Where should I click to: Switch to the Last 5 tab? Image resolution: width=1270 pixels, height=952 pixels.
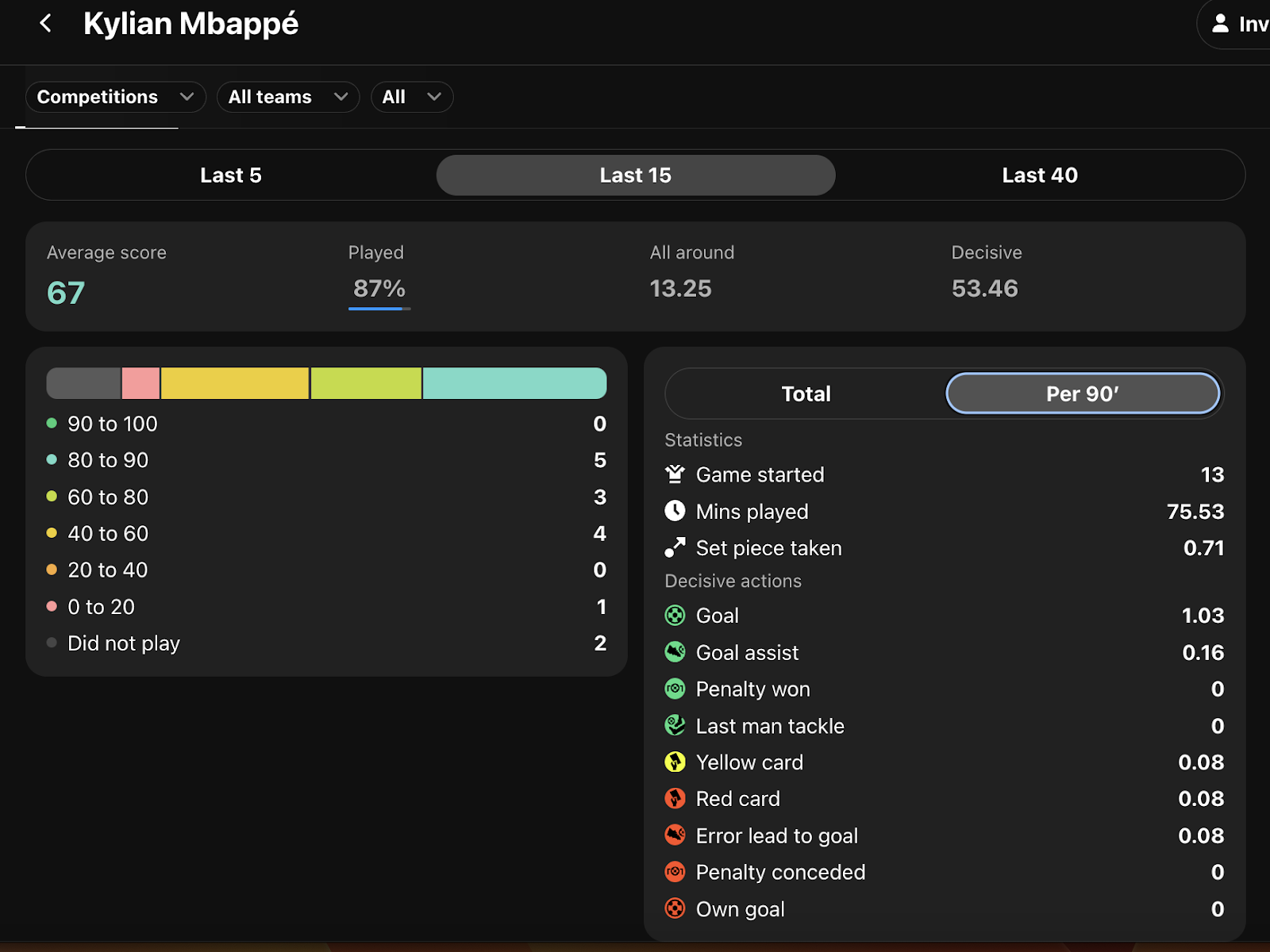(x=231, y=175)
